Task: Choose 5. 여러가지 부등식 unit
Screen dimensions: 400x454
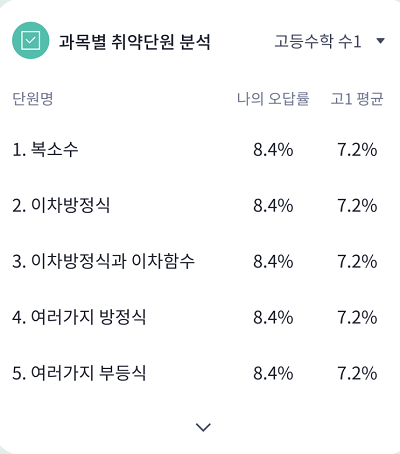Action: tap(79, 373)
